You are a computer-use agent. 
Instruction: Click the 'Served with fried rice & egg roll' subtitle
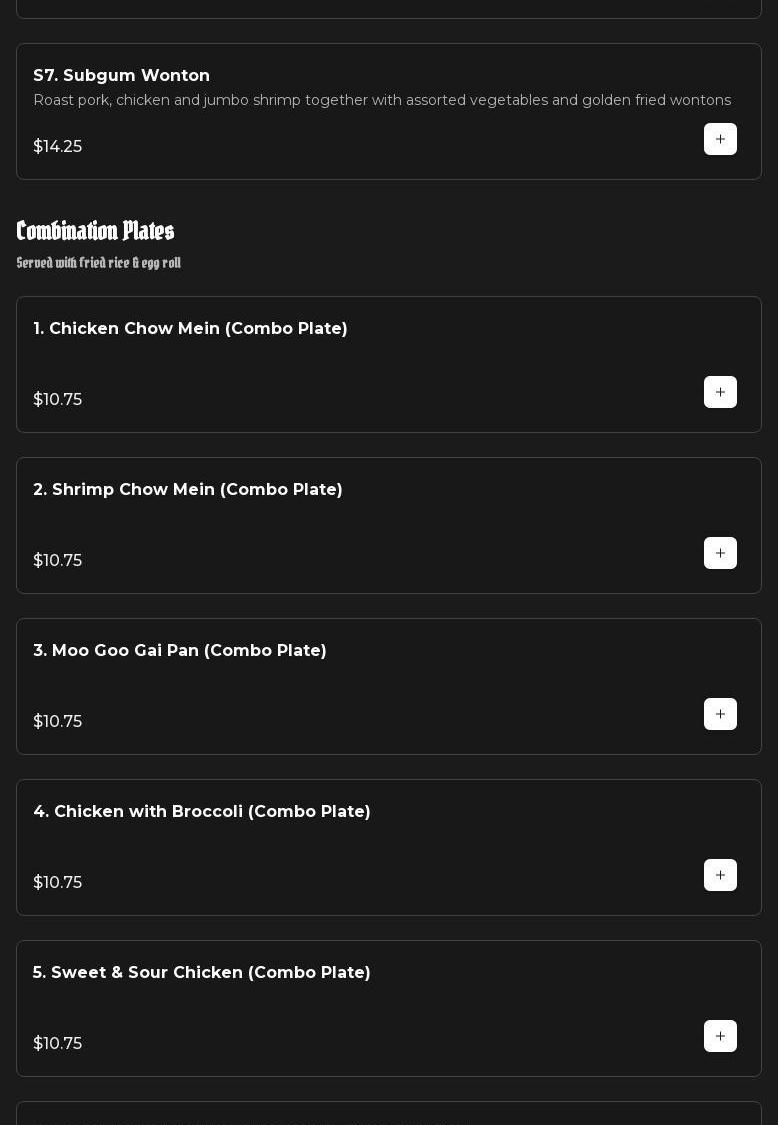coord(99,263)
